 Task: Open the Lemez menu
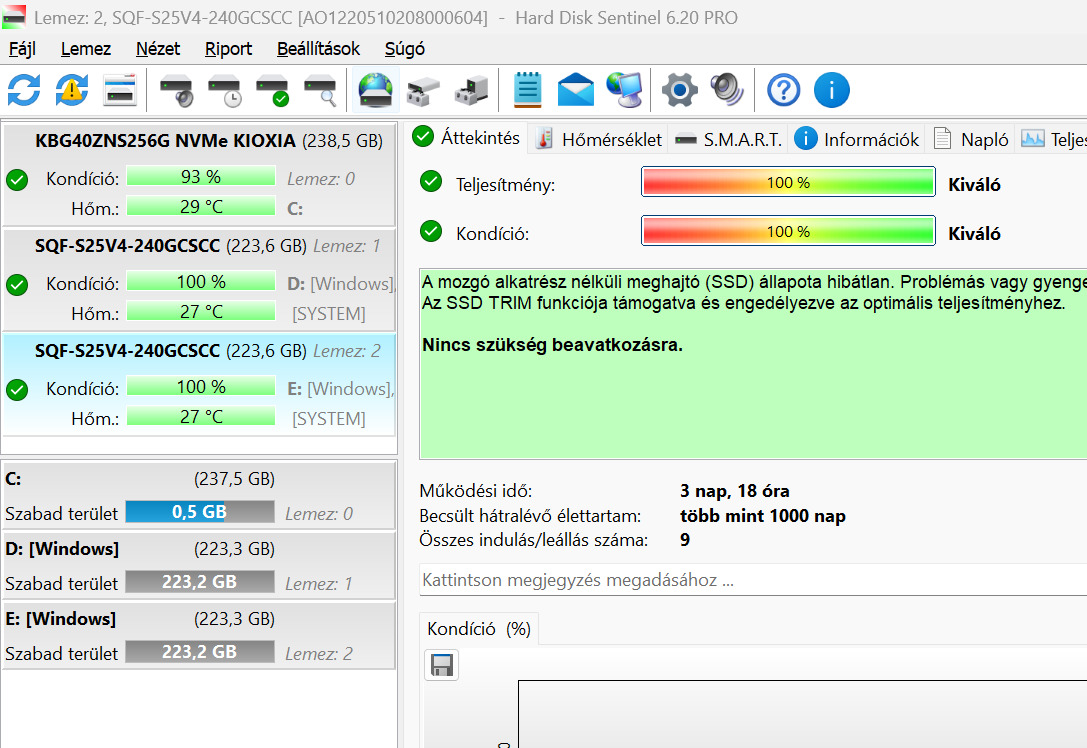86,49
